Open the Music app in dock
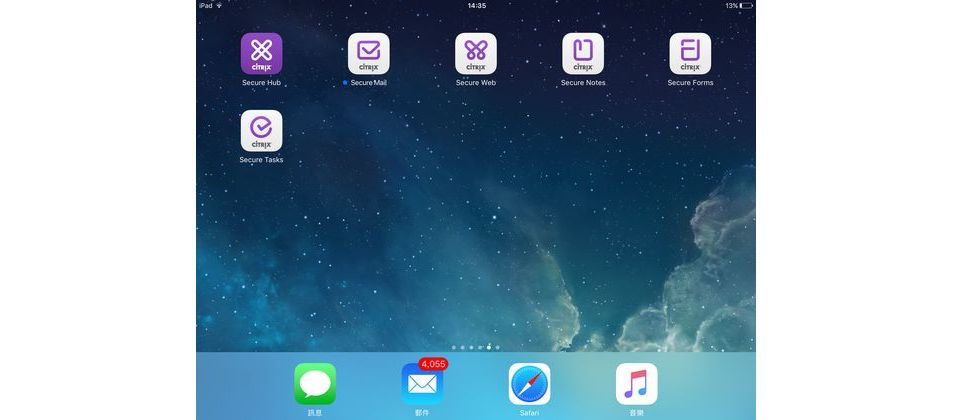The height and width of the screenshot is (420, 960). tap(637, 384)
